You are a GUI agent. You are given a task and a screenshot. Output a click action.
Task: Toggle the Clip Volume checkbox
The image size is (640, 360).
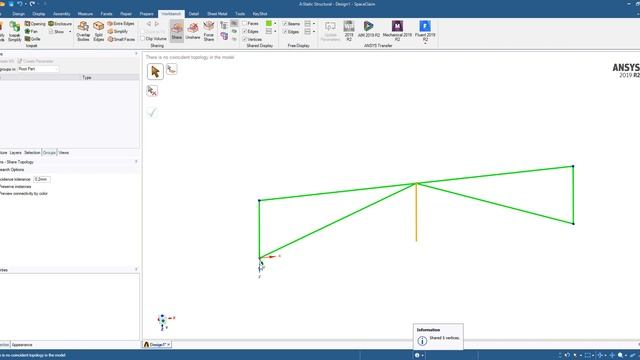[x=143, y=39]
